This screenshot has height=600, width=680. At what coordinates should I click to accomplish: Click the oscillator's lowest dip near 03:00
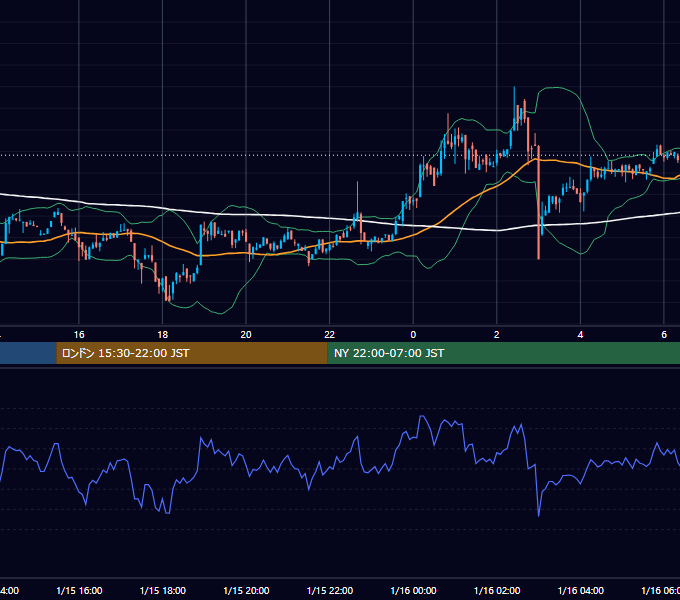pyautogui.click(x=539, y=515)
